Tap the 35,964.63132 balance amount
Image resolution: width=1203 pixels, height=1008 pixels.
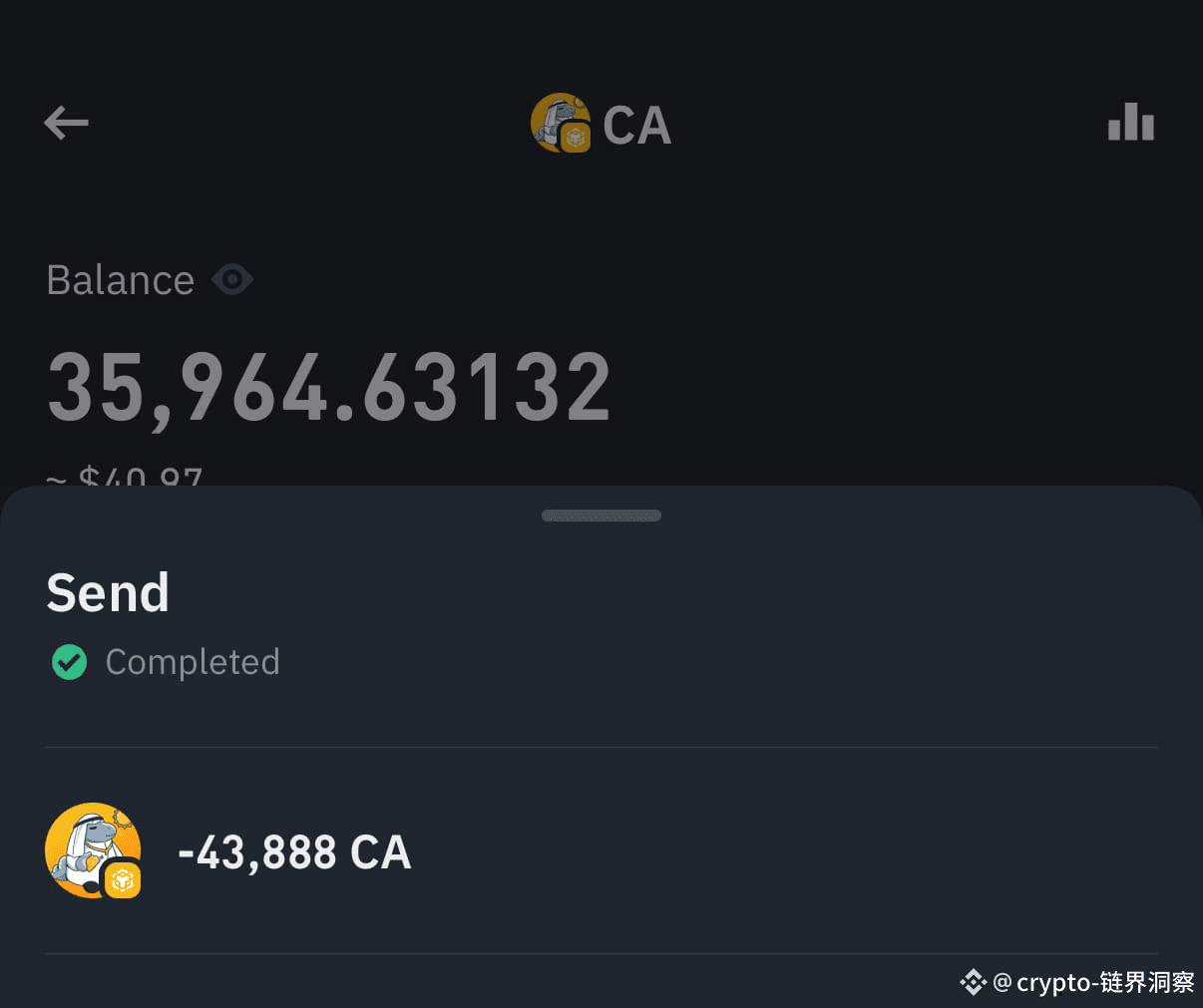tap(329, 387)
